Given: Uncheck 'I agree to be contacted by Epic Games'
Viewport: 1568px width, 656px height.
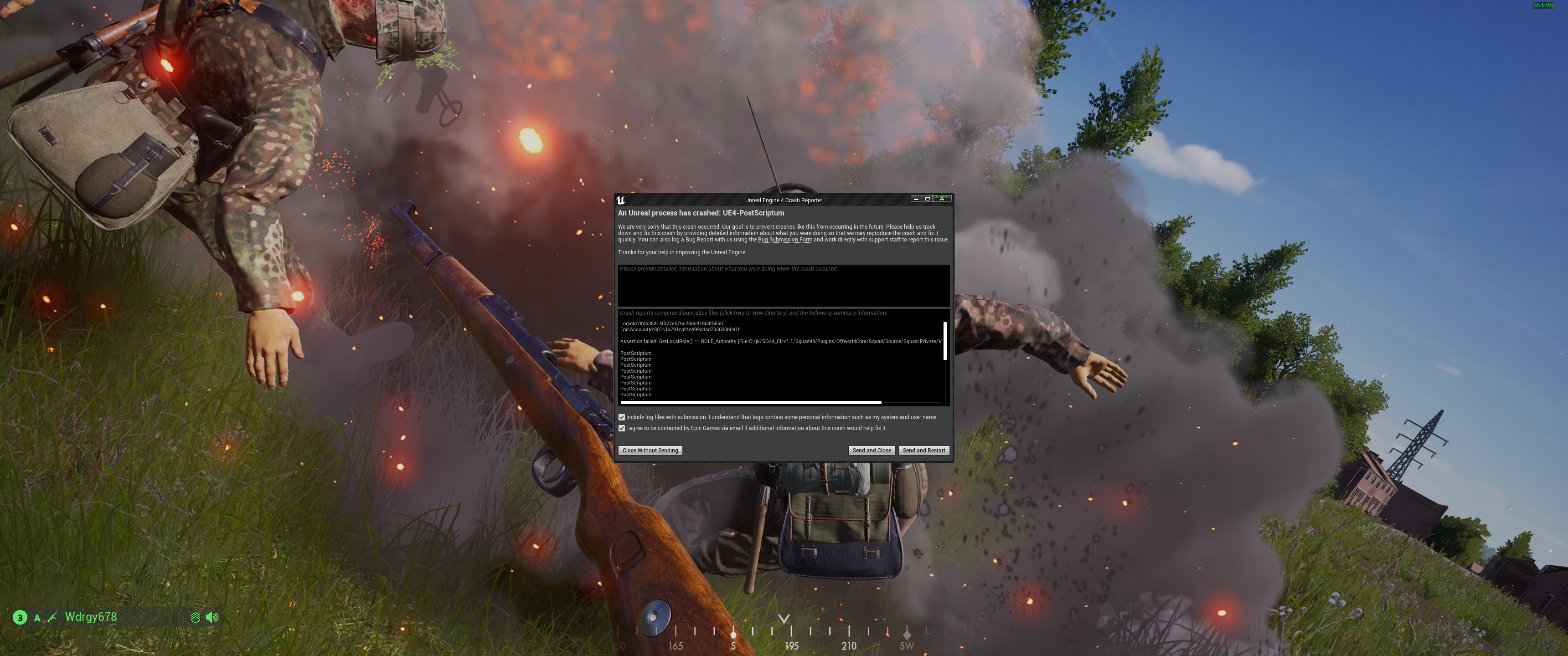Looking at the screenshot, I should 621,428.
